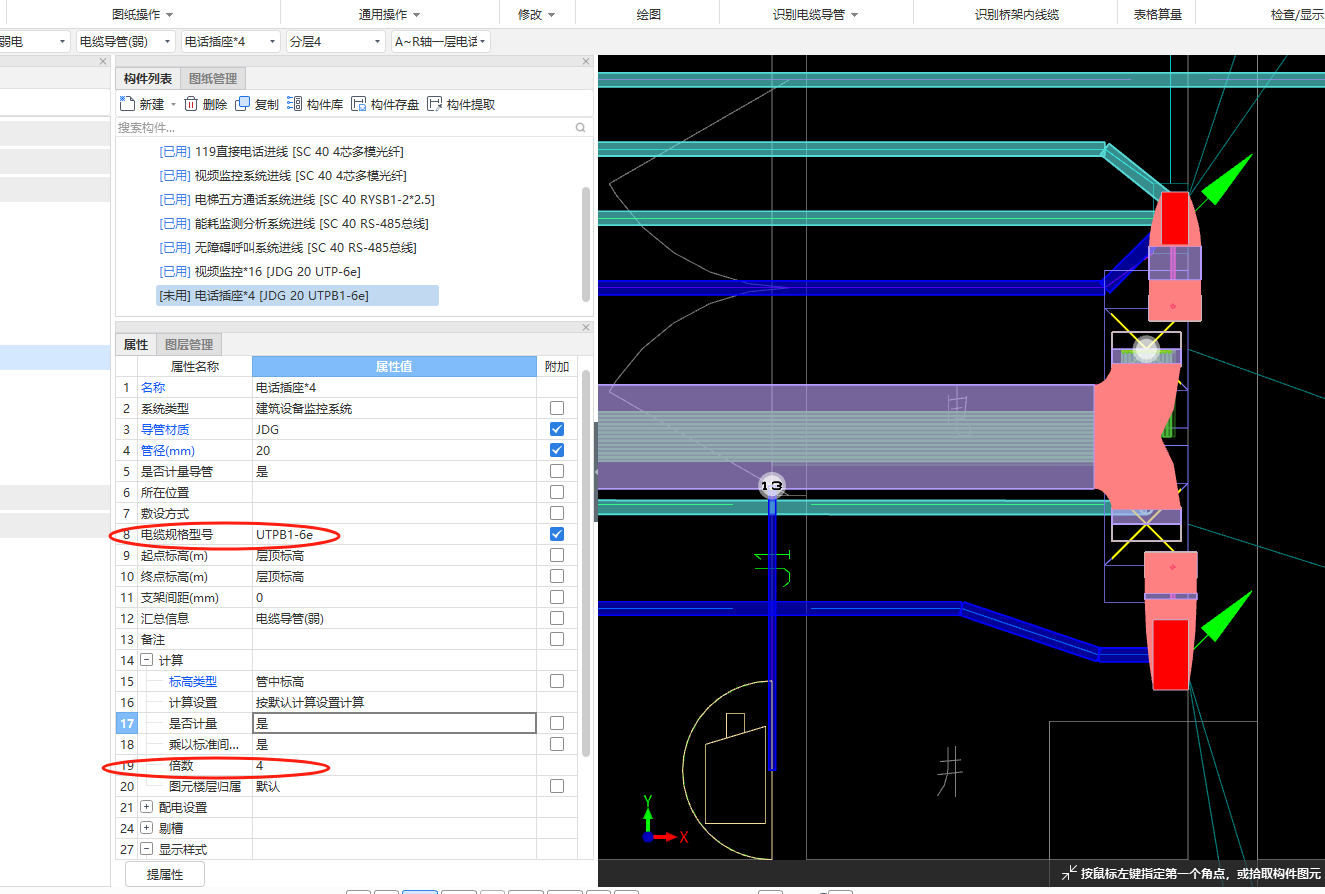Click the 绘图 ribbon group label
The height and width of the screenshot is (894, 1325).
click(649, 15)
